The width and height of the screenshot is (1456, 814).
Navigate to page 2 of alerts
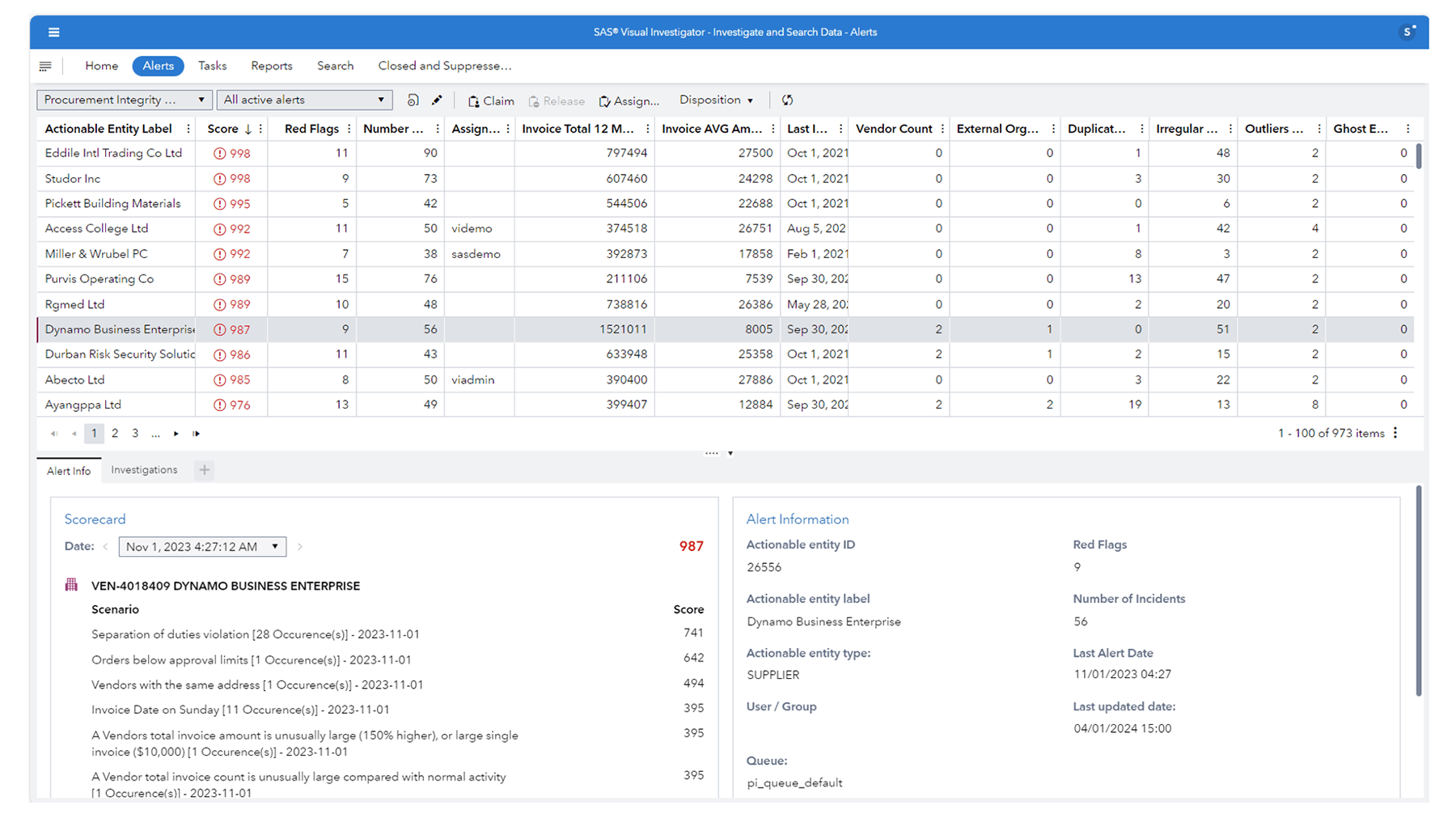(x=114, y=433)
